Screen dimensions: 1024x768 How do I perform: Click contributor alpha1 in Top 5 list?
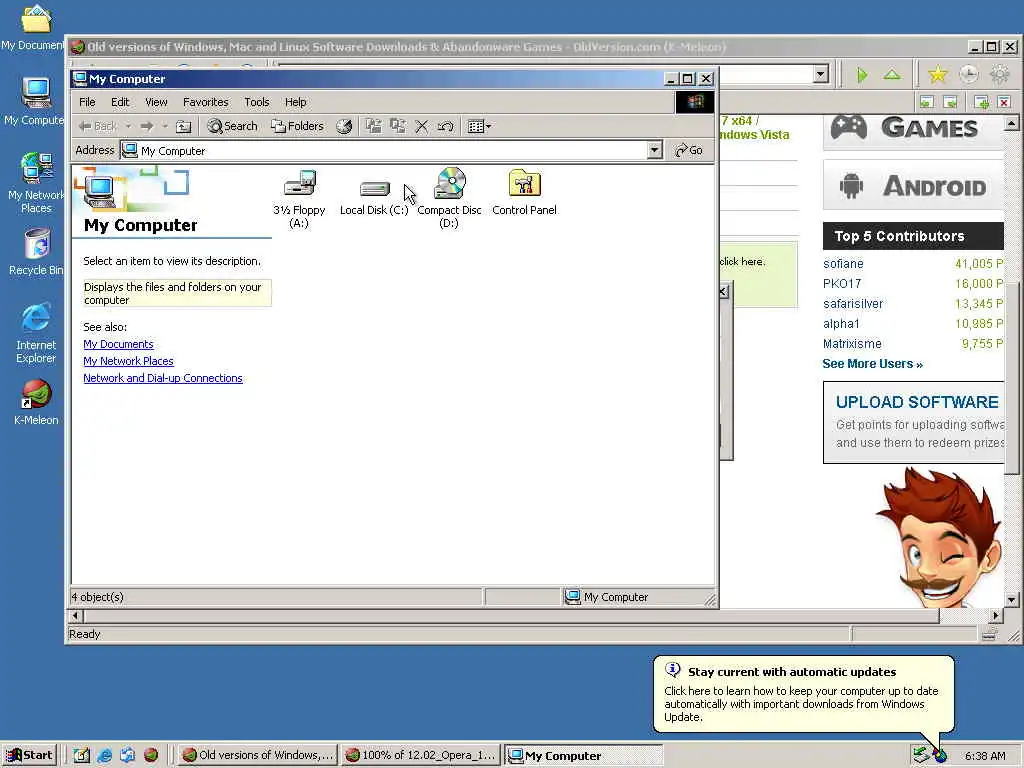point(841,323)
